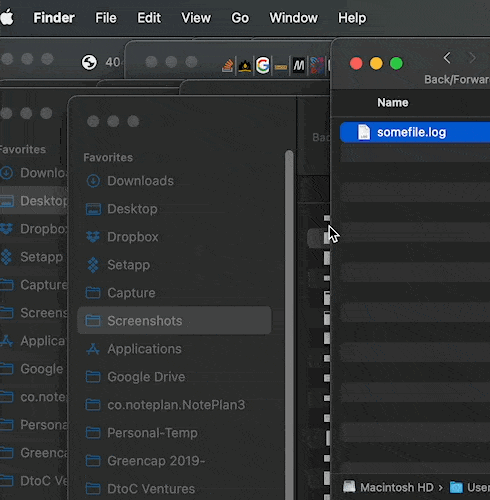Click the forward chevron in Finder toolbar
Screen dimensions: 490x500
pos(472,58)
